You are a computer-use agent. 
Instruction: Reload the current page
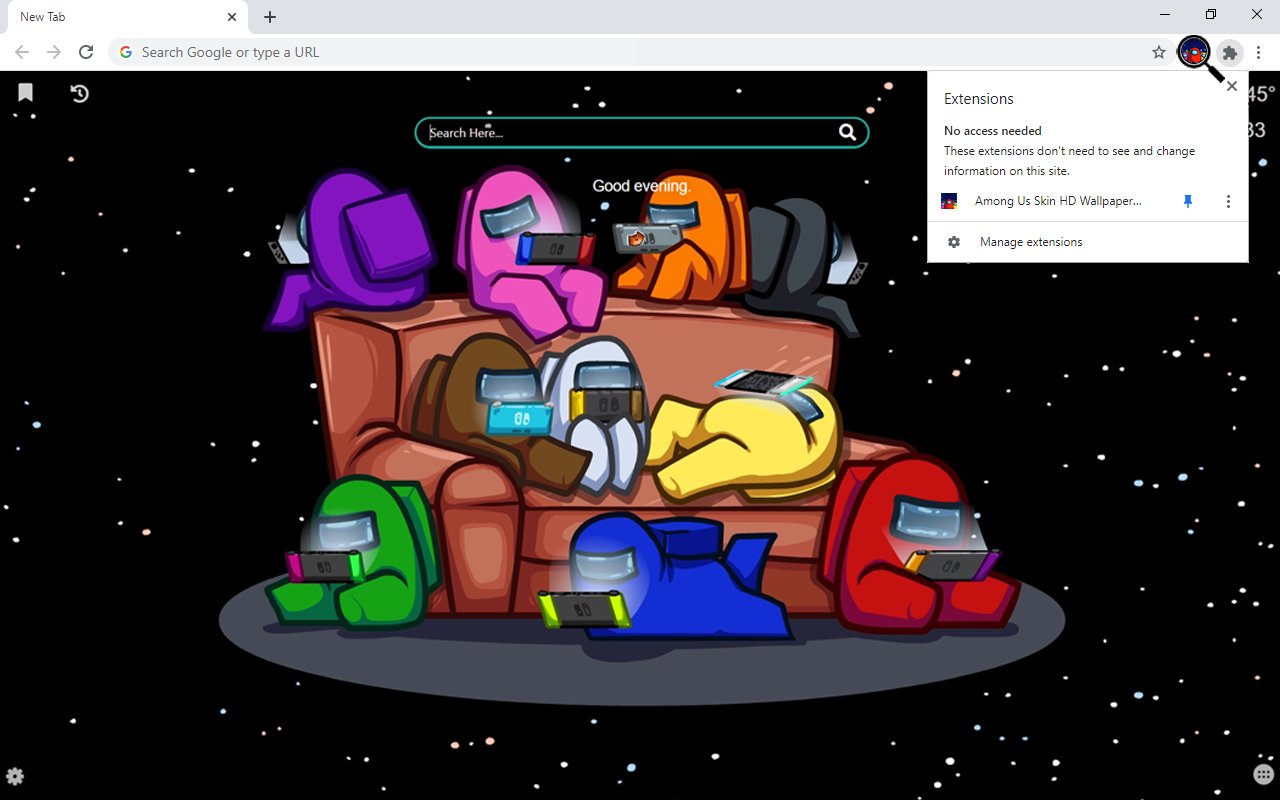[x=86, y=52]
